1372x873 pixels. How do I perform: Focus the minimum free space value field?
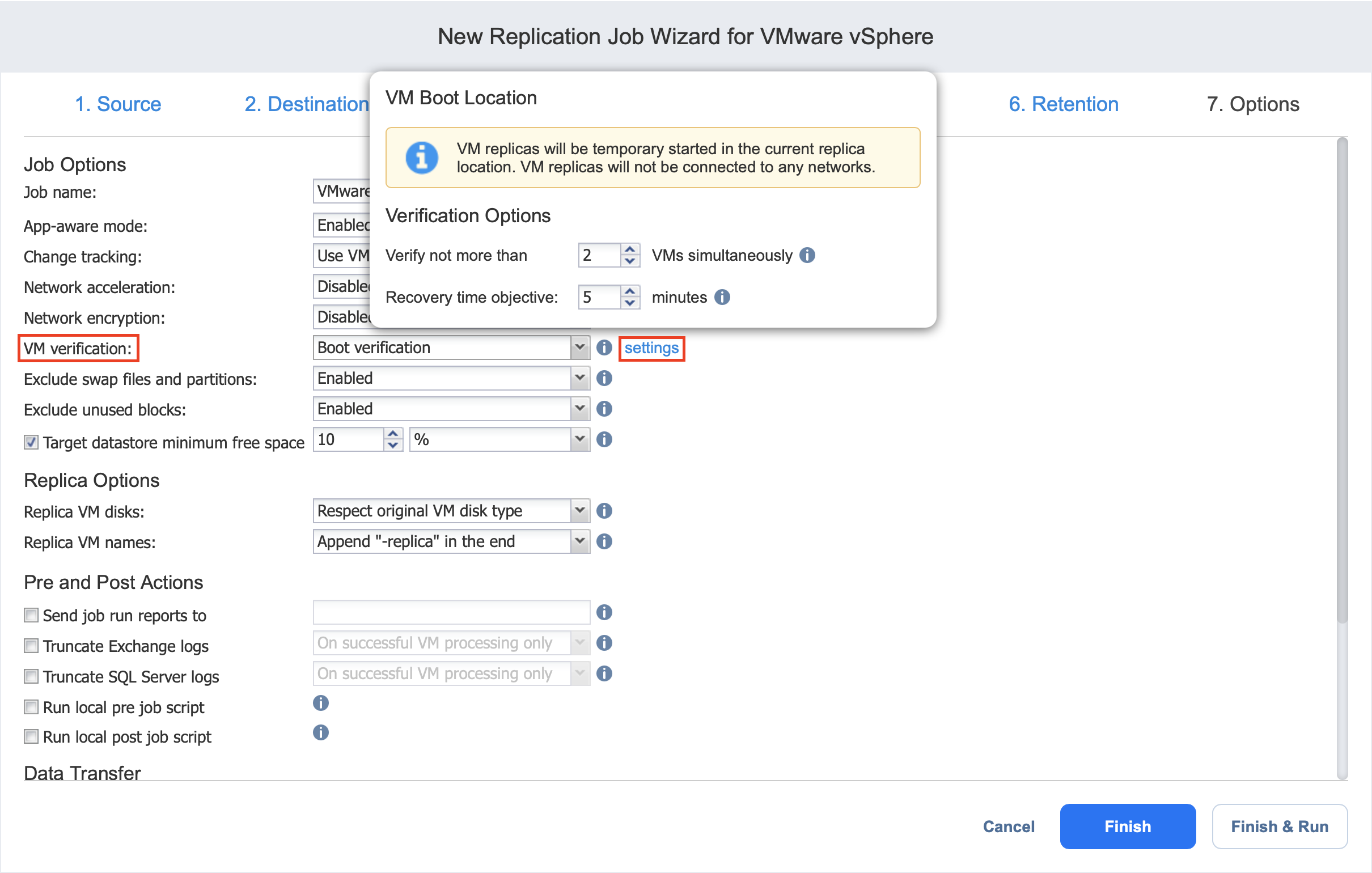tap(349, 439)
